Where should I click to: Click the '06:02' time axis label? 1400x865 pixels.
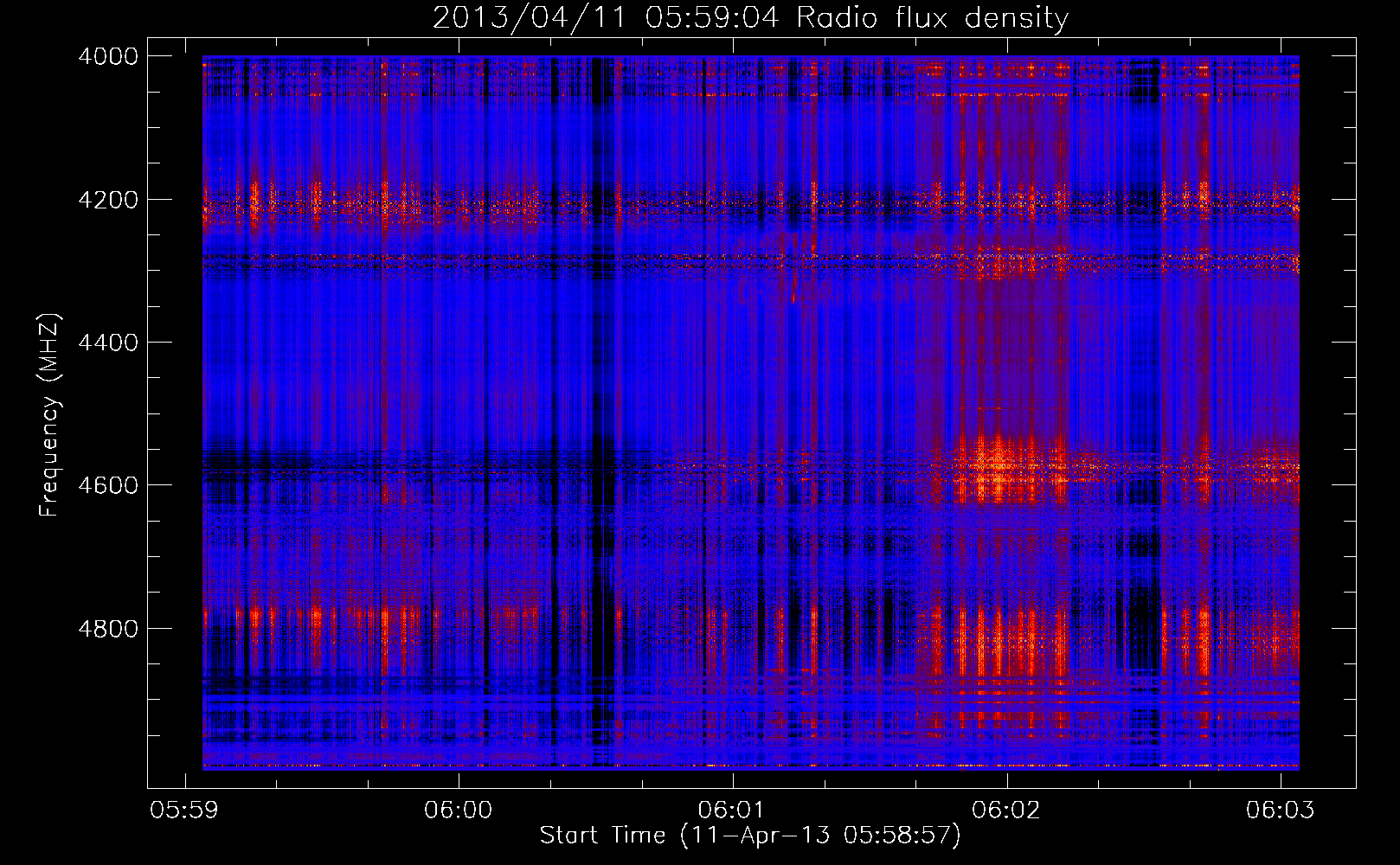click(x=1005, y=810)
